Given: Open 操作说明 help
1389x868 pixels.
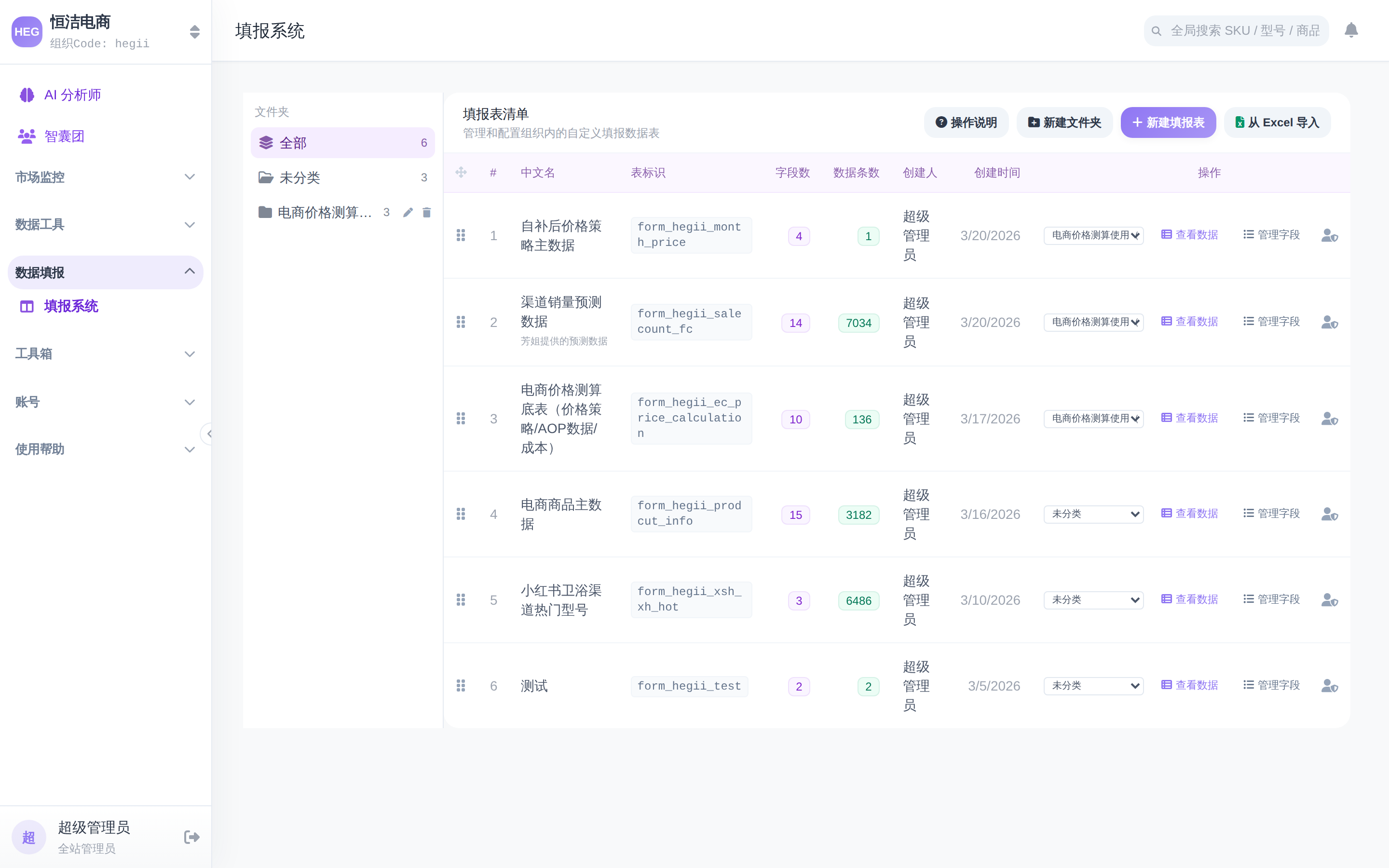Looking at the screenshot, I should 966,122.
